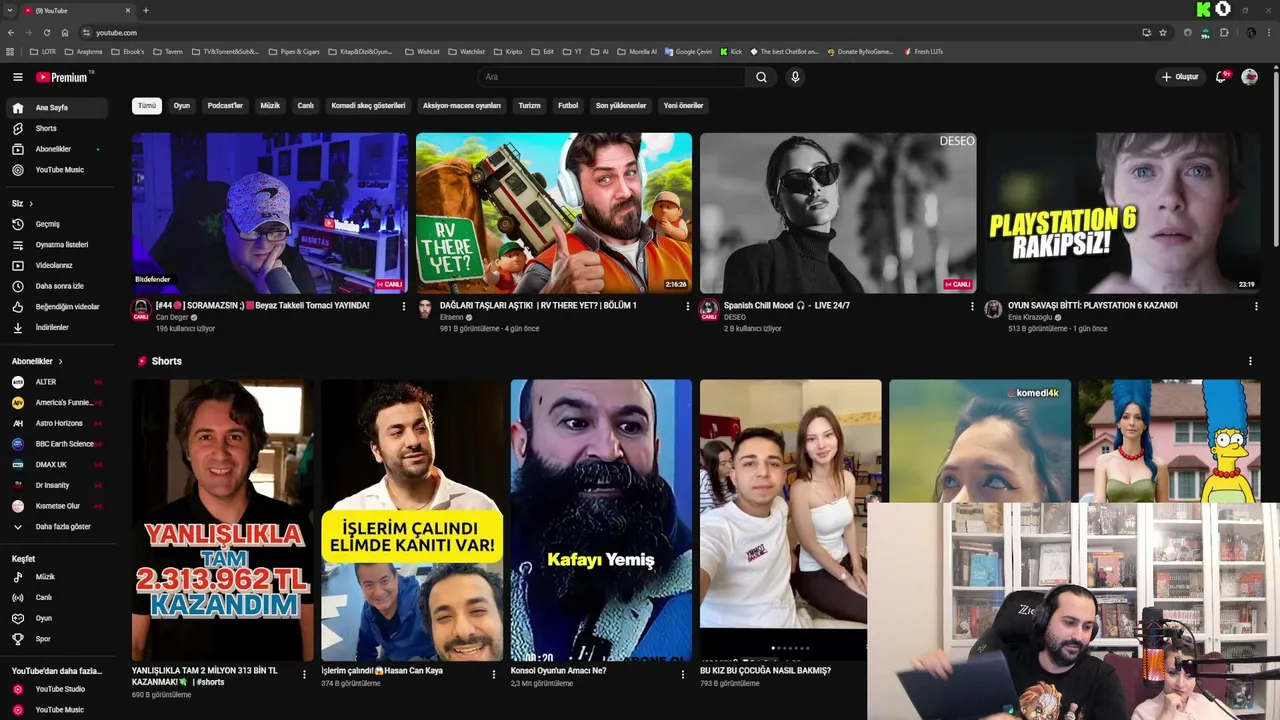Open Daha sonra izle list
Screen dimensions: 1280x720
point(58,286)
